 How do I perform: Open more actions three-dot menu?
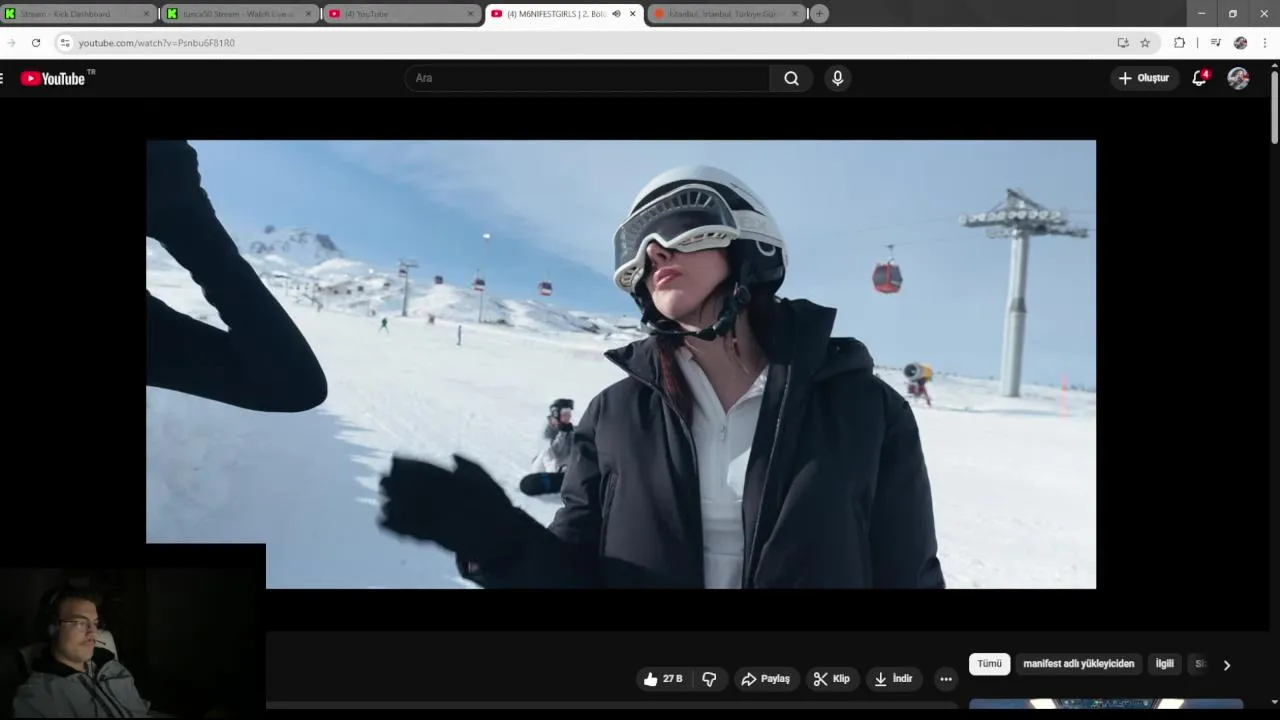(x=946, y=679)
